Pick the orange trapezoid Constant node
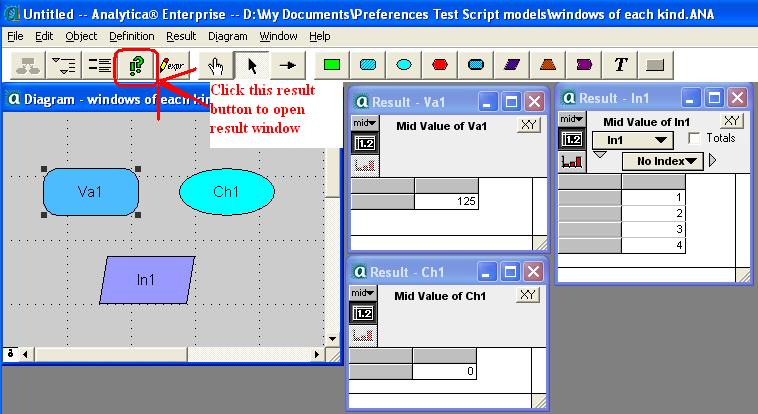The width and height of the screenshot is (758, 414). [548, 65]
